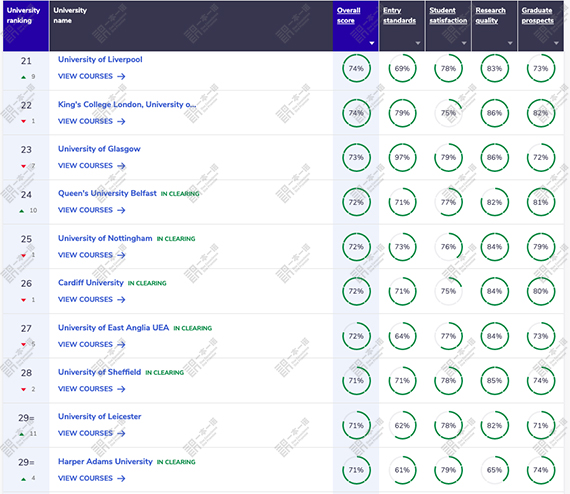Screen dimensions: 570x494
Task: Click Nottingham's 76% student satisfaction ring
Action: pyautogui.click(x=449, y=247)
